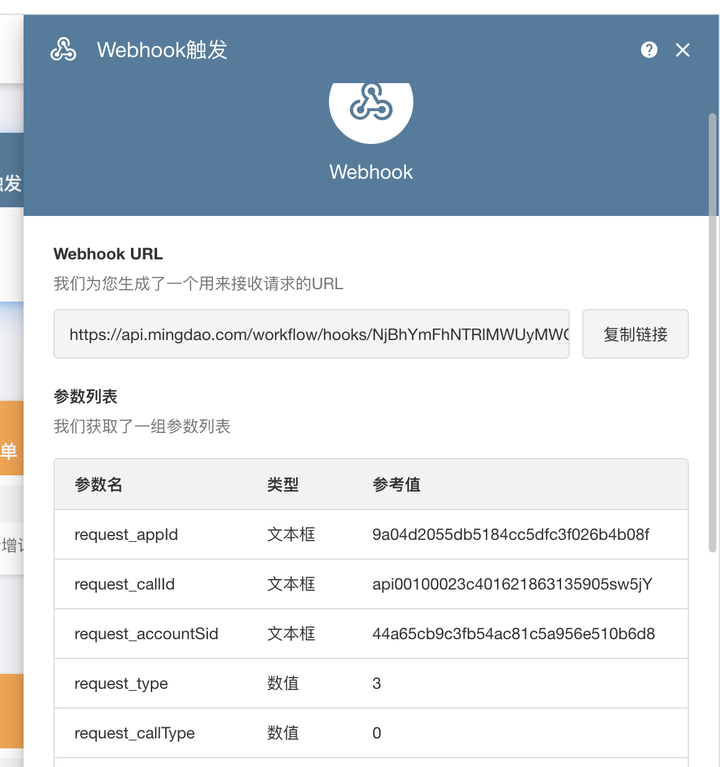Click value api00100023c401621863135905sw5jY
The image size is (720, 767).
[x=512, y=584]
